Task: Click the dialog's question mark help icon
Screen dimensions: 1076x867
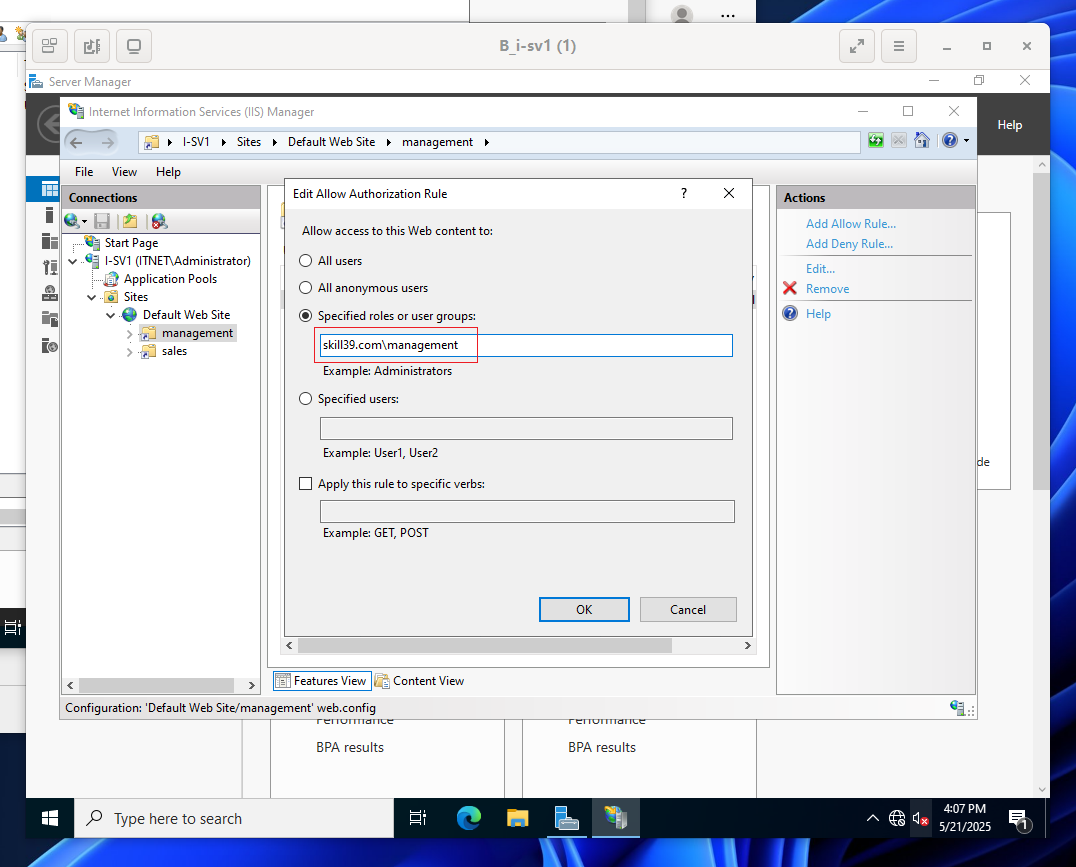Action: [x=683, y=194]
